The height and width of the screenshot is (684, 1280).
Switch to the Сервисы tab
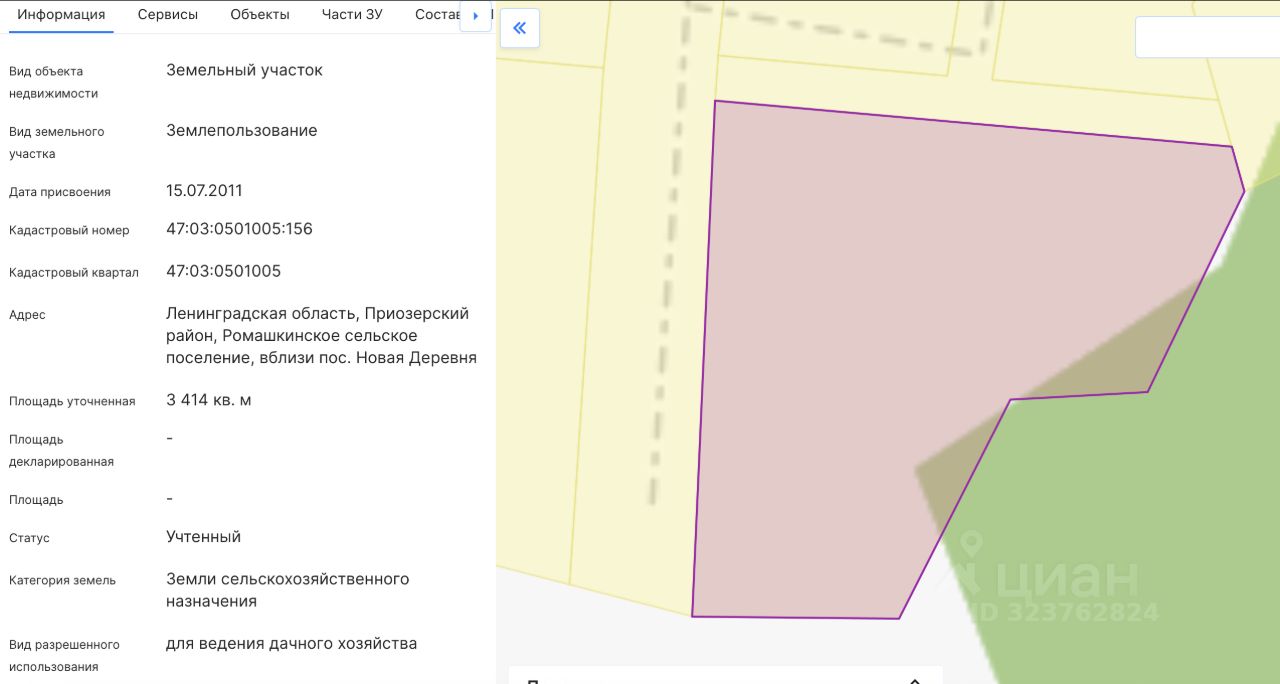(168, 15)
